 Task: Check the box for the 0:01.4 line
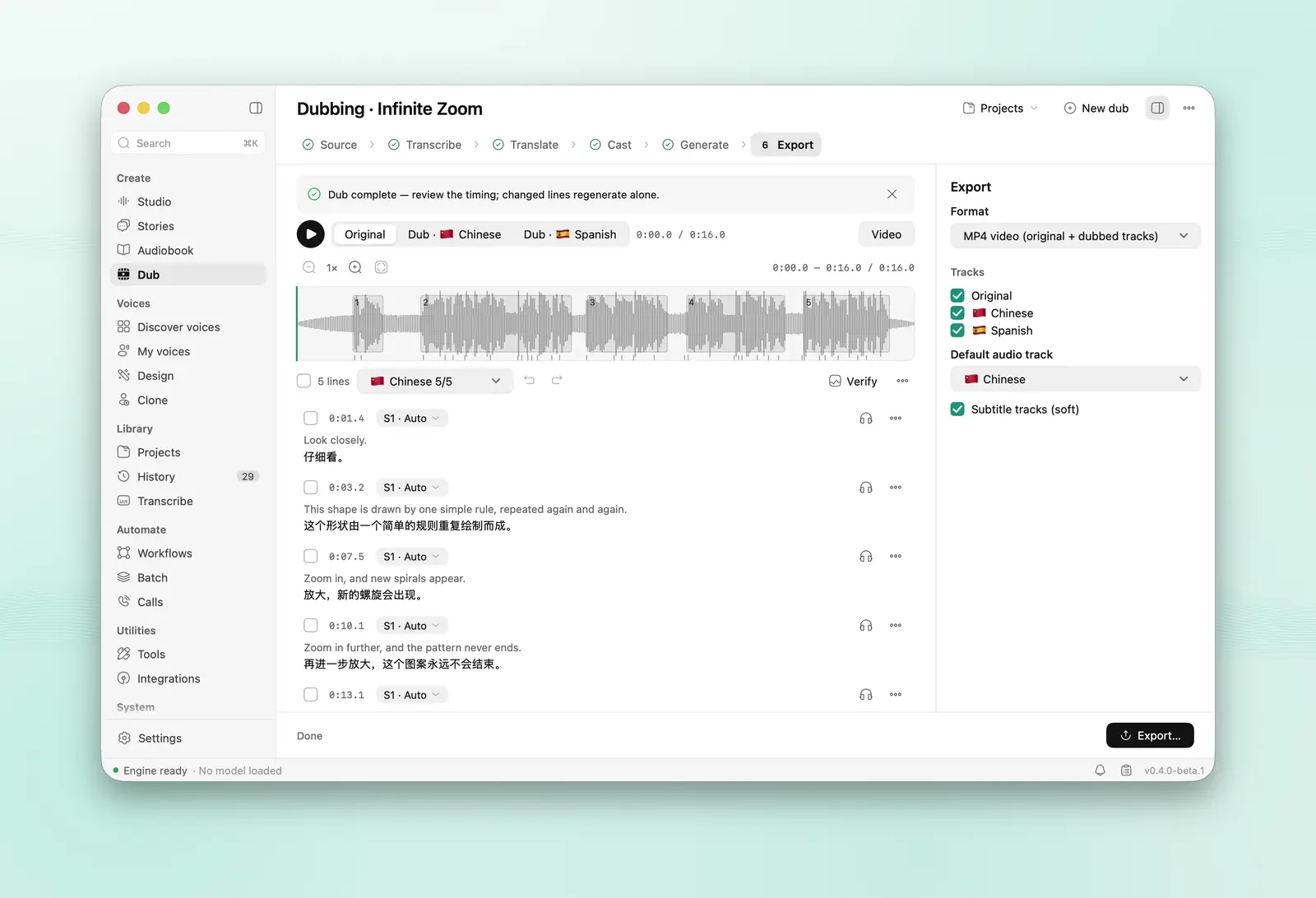(311, 419)
